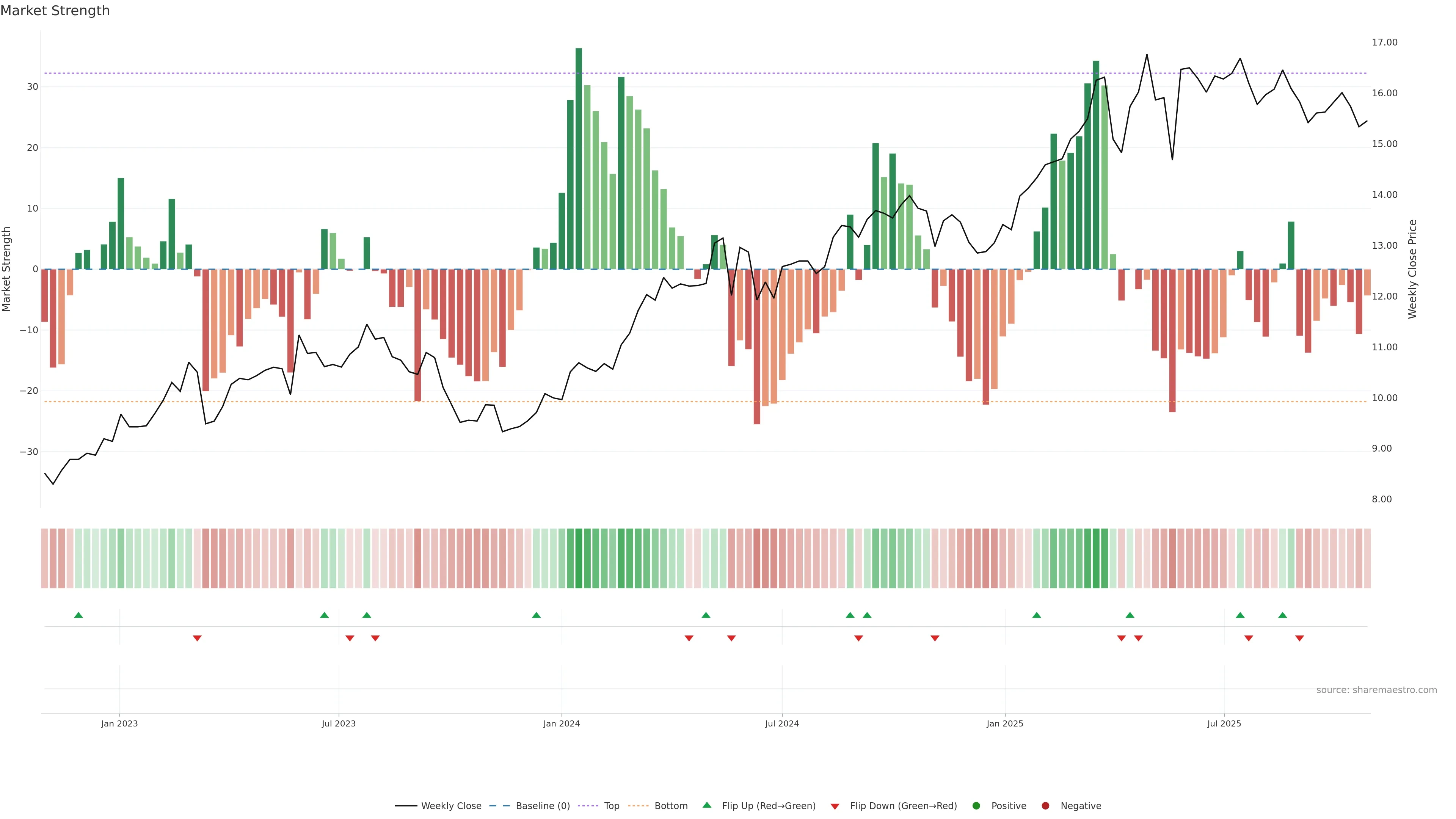The height and width of the screenshot is (819, 1456).
Task: Click the last red flip-down marker on the right
Action: tap(1299, 638)
